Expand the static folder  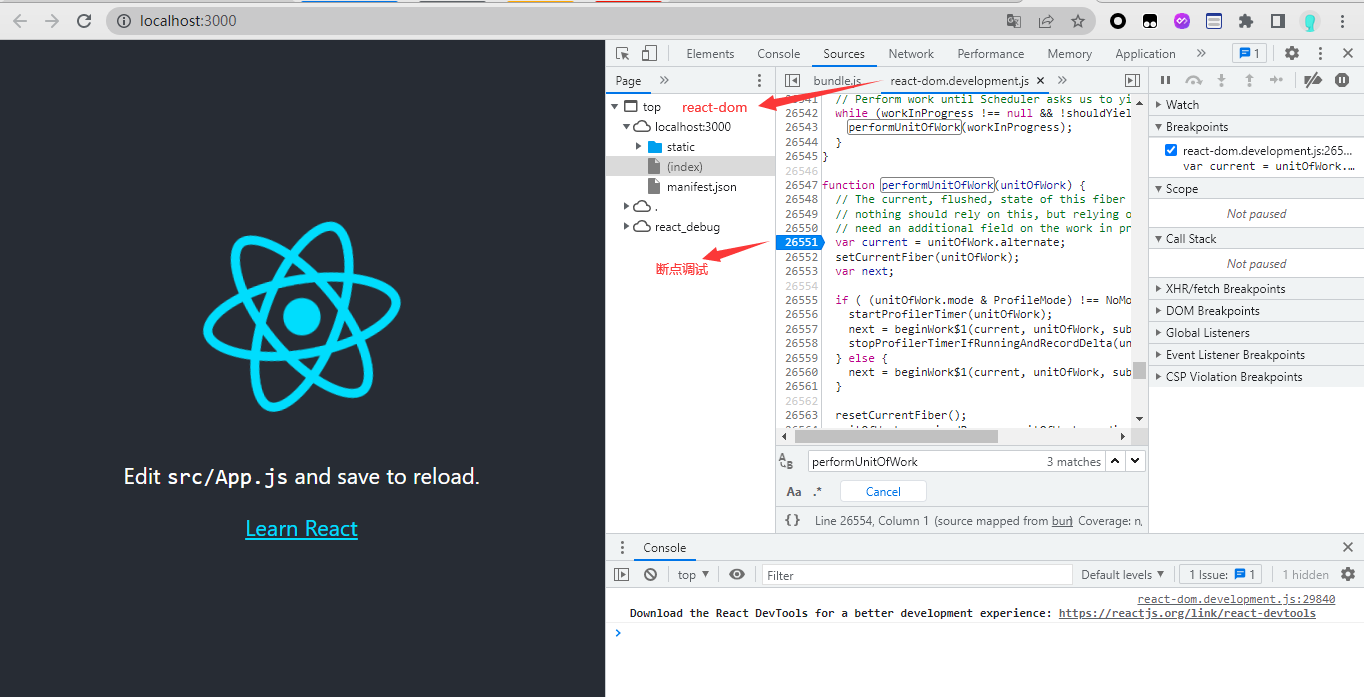[639, 147]
